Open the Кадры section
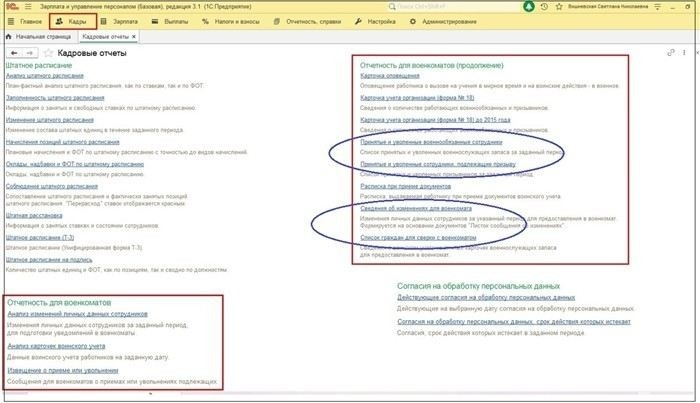 [x=72, y=21]
